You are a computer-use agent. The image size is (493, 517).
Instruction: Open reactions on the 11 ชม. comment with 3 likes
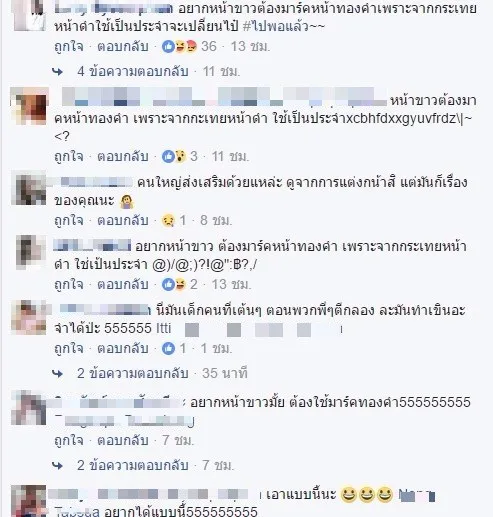(x=180, y=156)
